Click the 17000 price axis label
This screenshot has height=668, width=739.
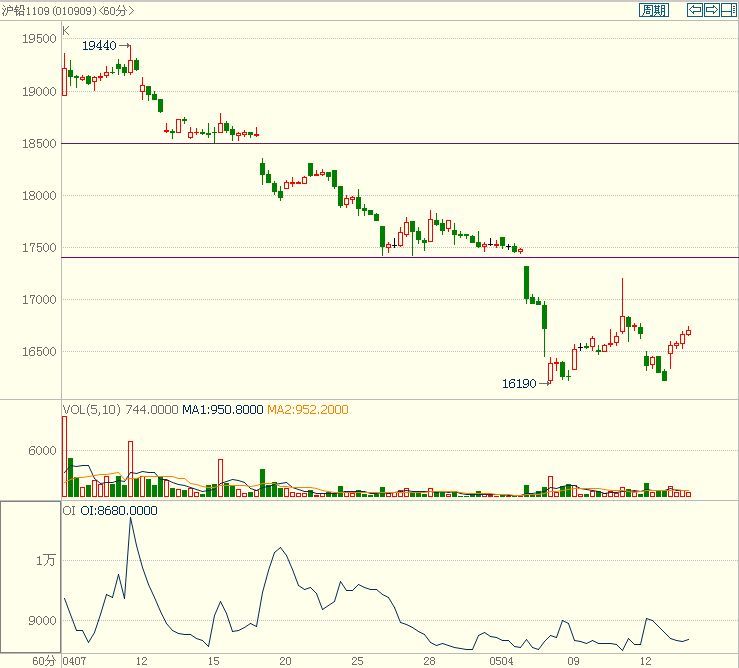39,300
